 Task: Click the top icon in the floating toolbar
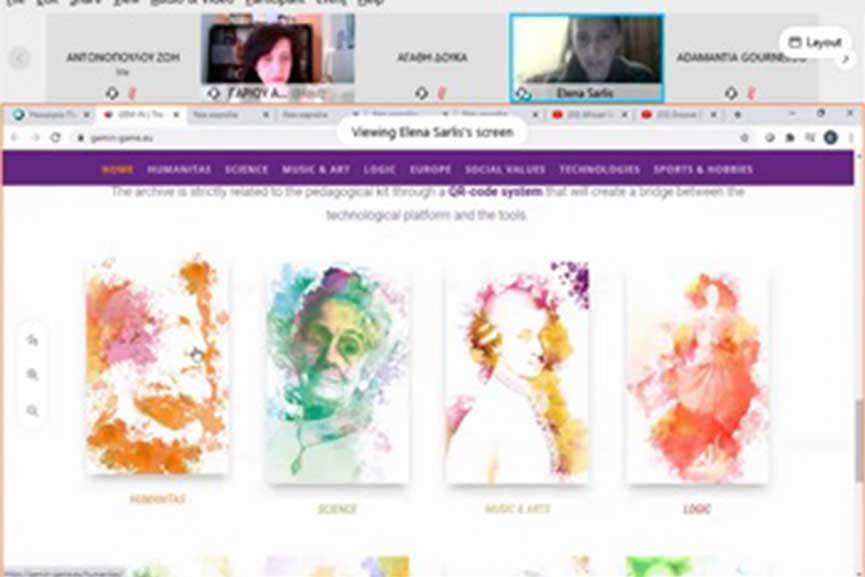coord(33,340)
